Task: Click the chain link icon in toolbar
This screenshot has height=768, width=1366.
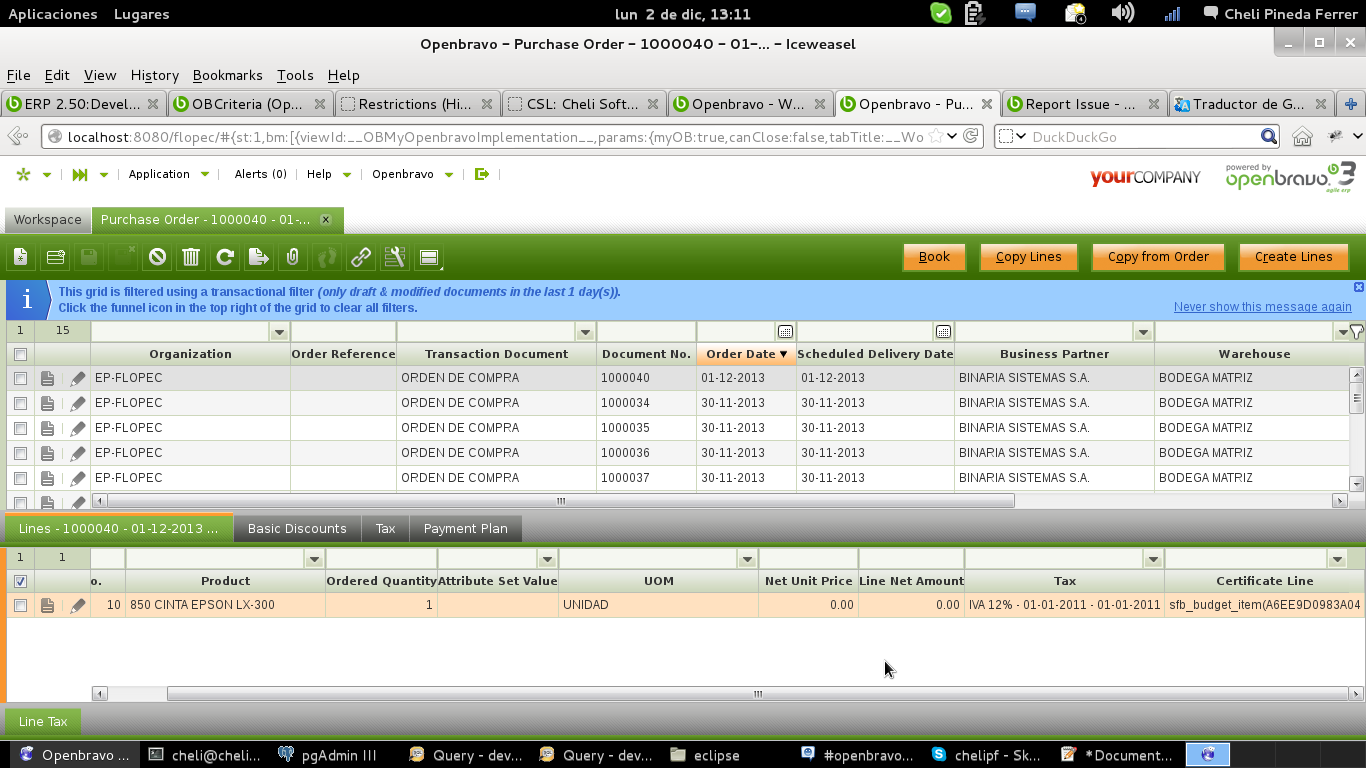Action: [x=361, y=257]
